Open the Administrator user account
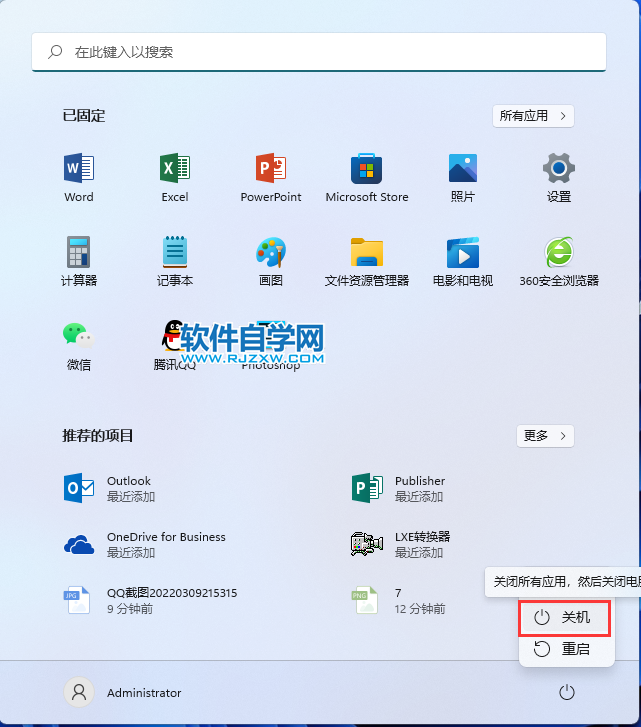 [122, 692]
